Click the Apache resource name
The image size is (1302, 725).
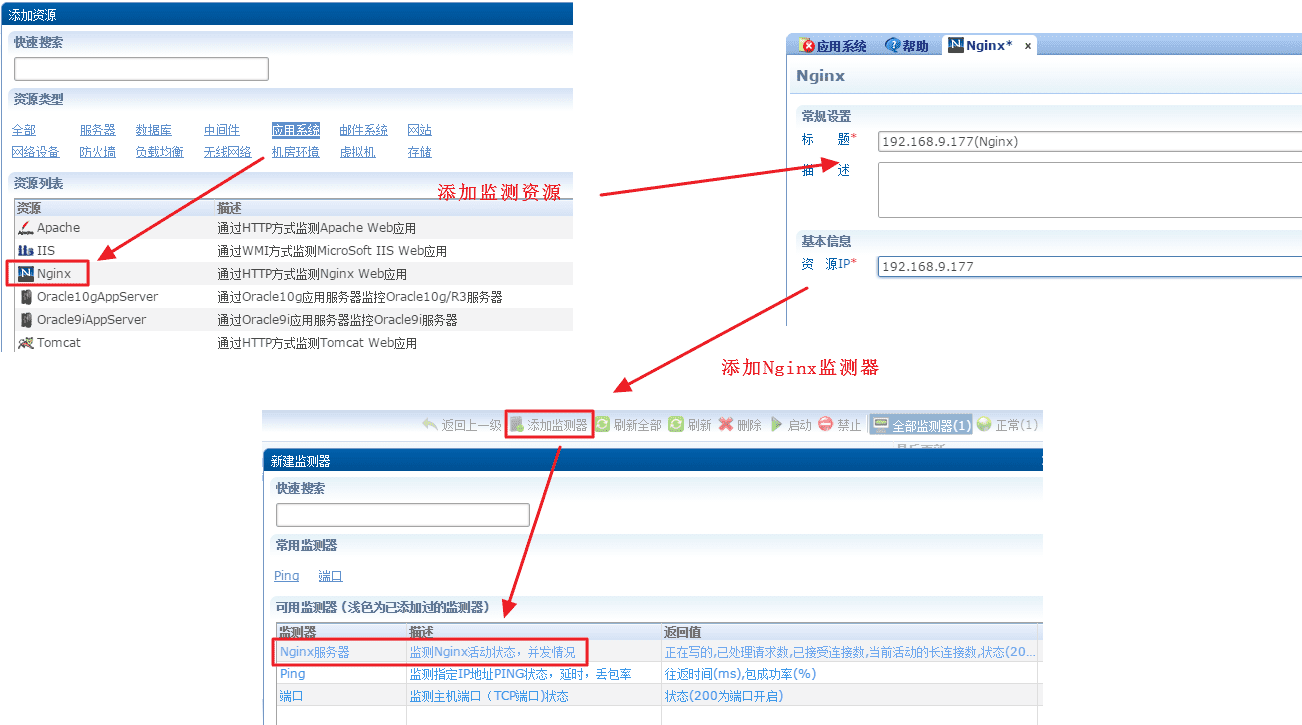[x=59, y=228]
